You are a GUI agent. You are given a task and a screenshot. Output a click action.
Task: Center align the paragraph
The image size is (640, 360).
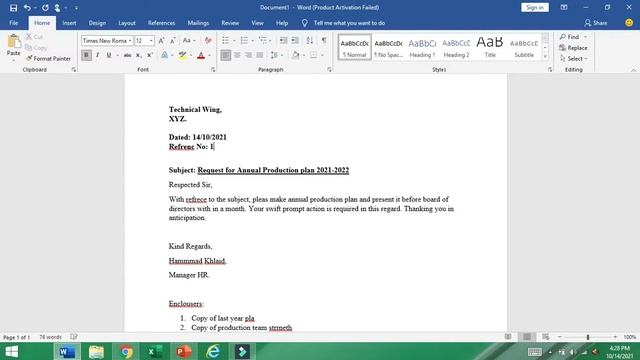(x=237, y=55)
